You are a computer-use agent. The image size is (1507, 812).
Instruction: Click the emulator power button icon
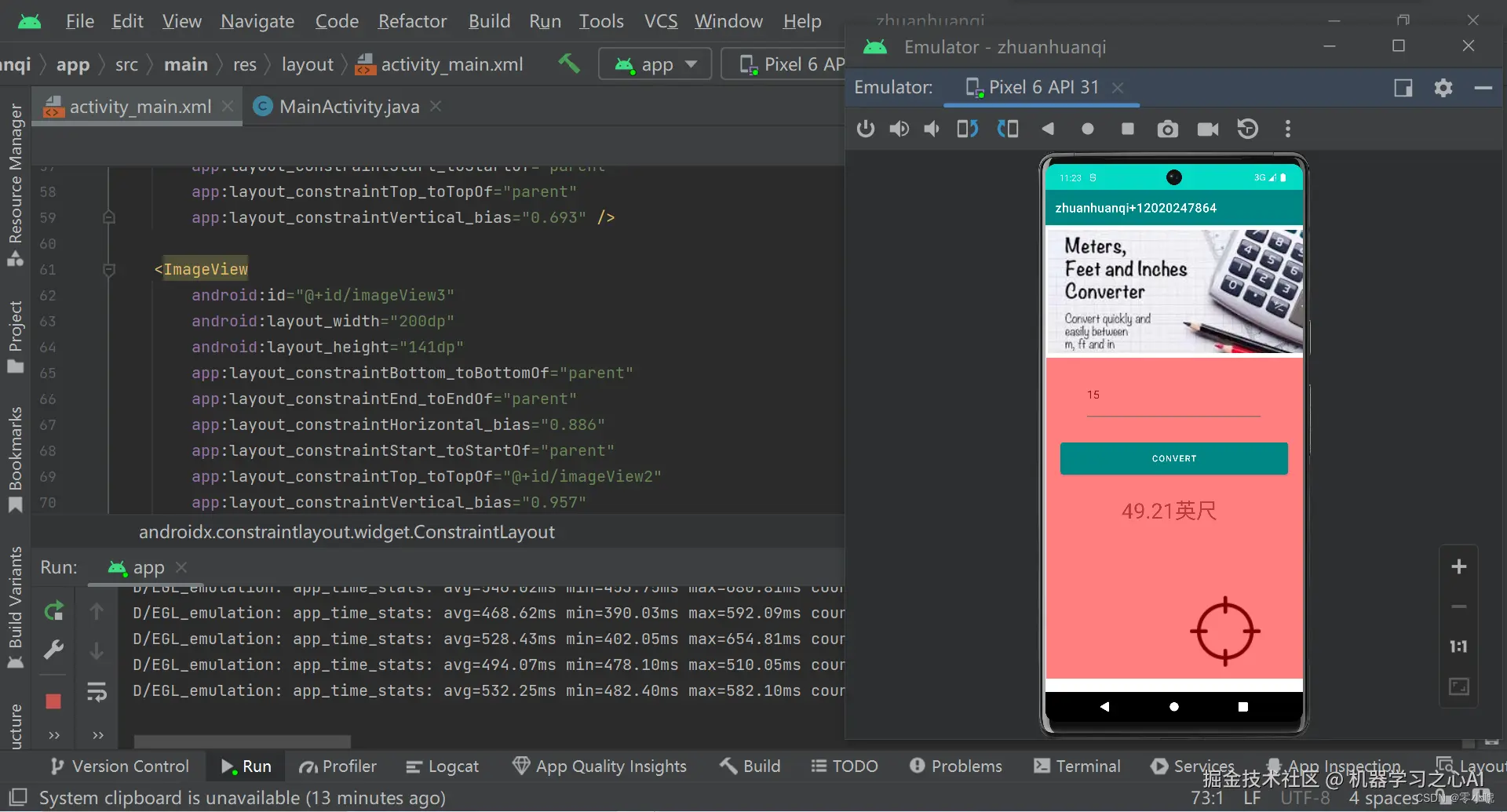click(x=865, y=129)
